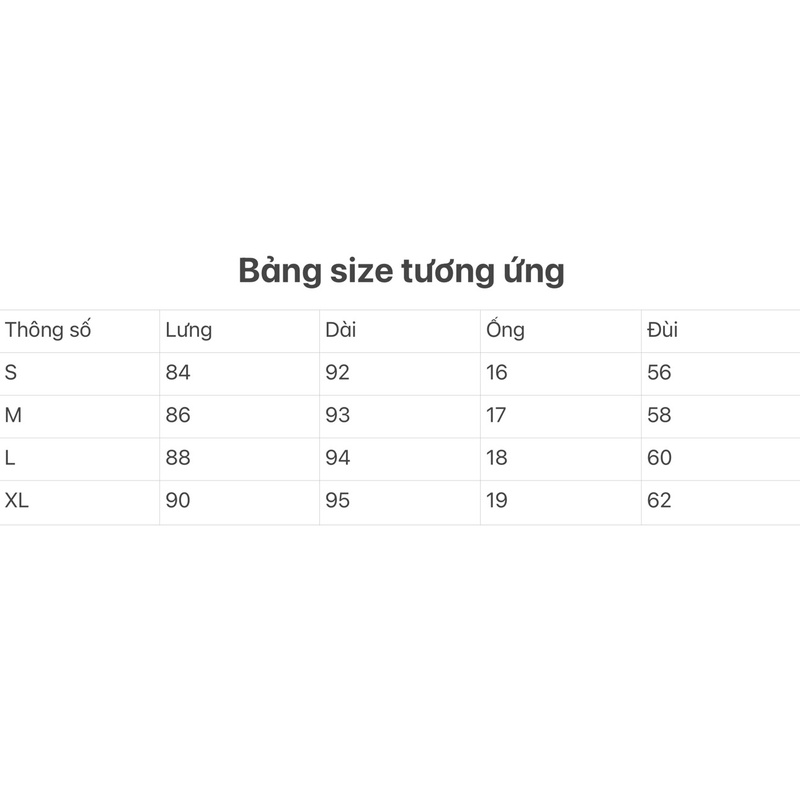
Task: Select the leg opening value 17
Action: pos(496,415)
